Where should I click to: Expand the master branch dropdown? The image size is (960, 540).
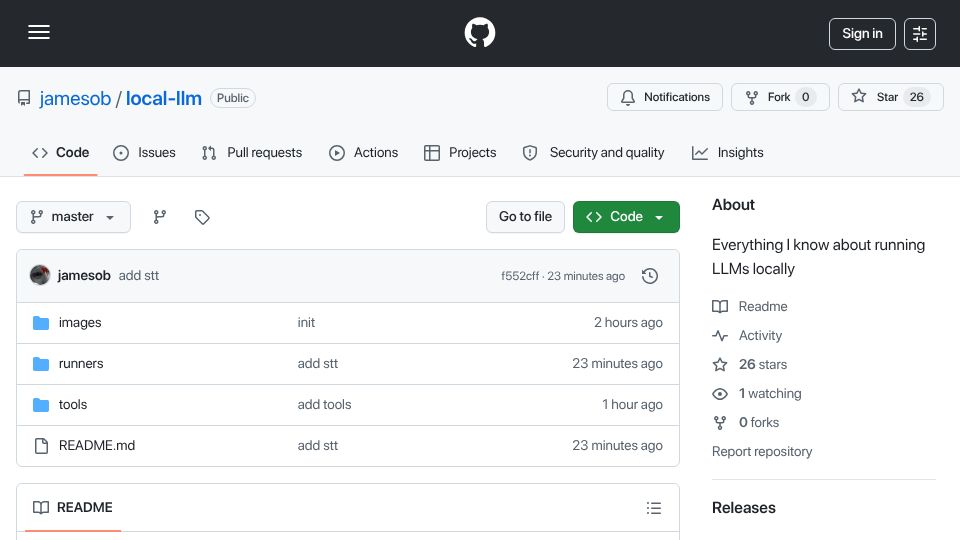point(73,217)
